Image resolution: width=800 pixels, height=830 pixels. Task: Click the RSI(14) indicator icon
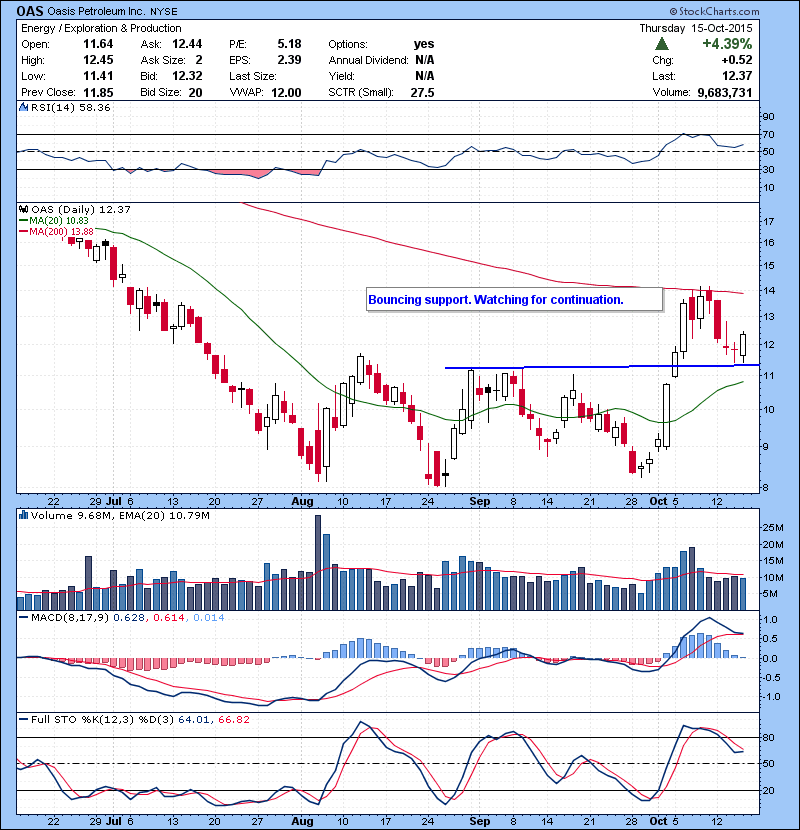pyautogui.click(x=23, y=107)
